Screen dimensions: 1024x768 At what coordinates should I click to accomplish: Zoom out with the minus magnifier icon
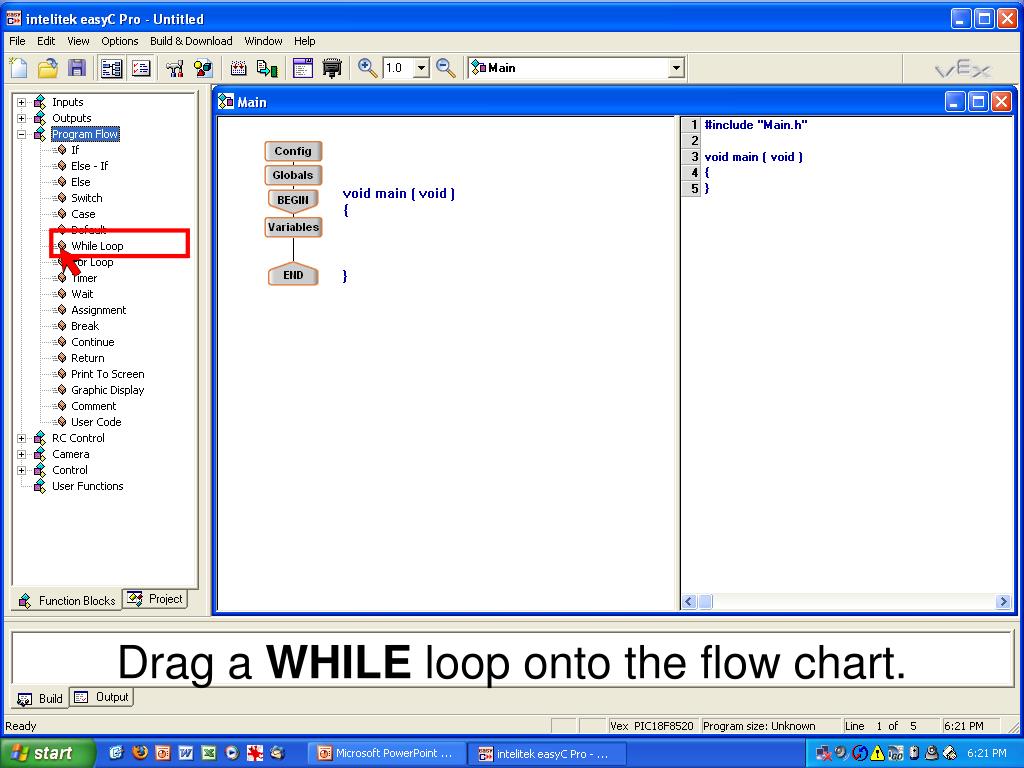(x=446, y=68)
